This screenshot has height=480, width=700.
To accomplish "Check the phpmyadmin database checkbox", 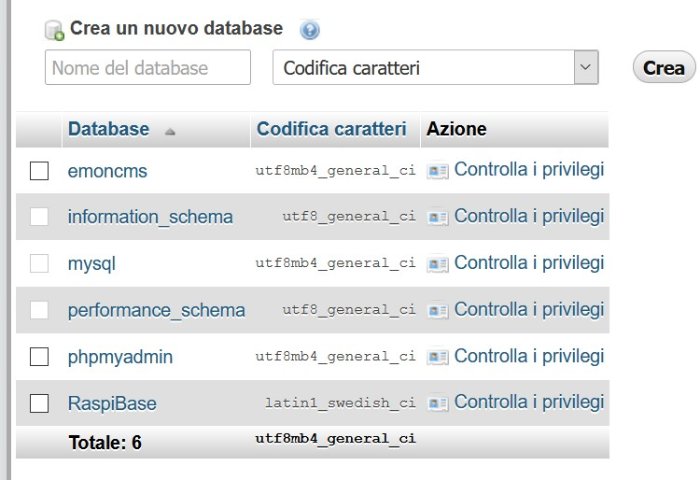I will pos(39,357).
